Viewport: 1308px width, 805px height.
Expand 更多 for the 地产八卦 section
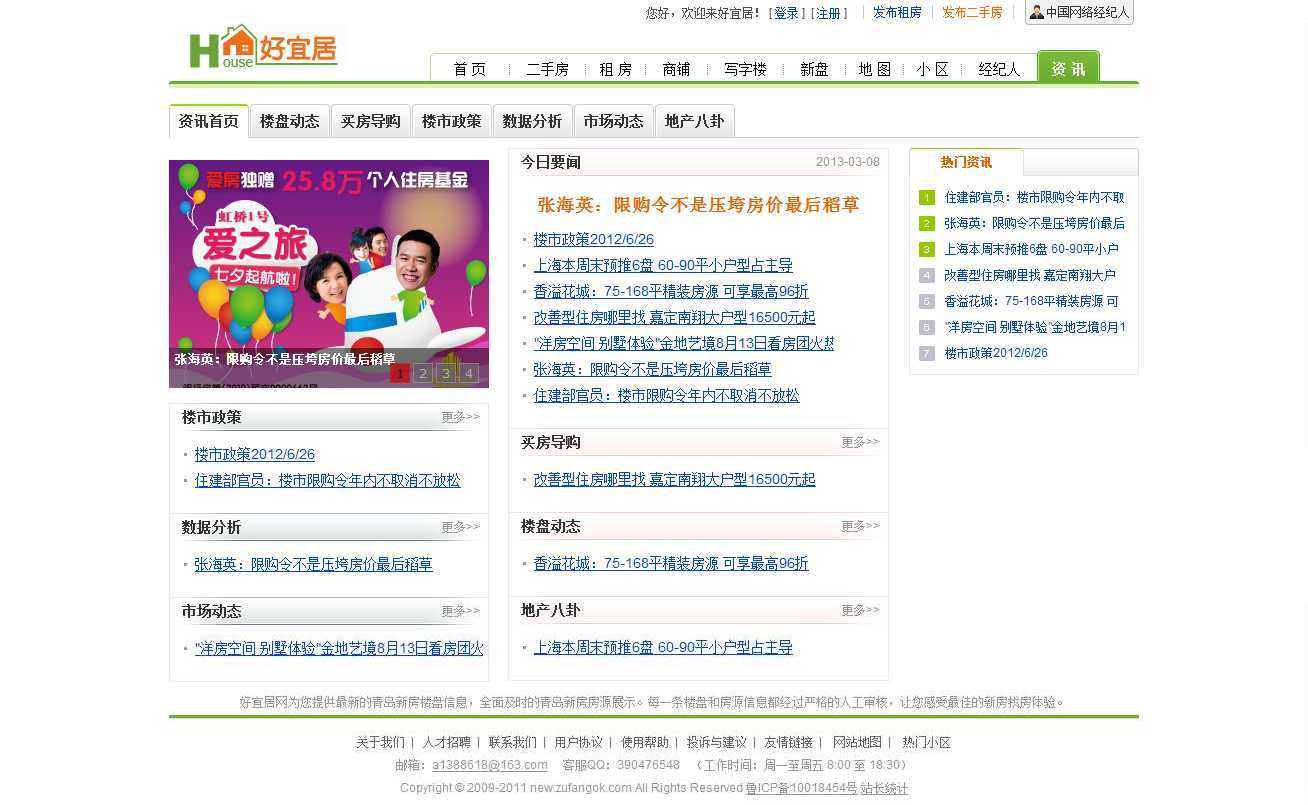pos(860,610)
